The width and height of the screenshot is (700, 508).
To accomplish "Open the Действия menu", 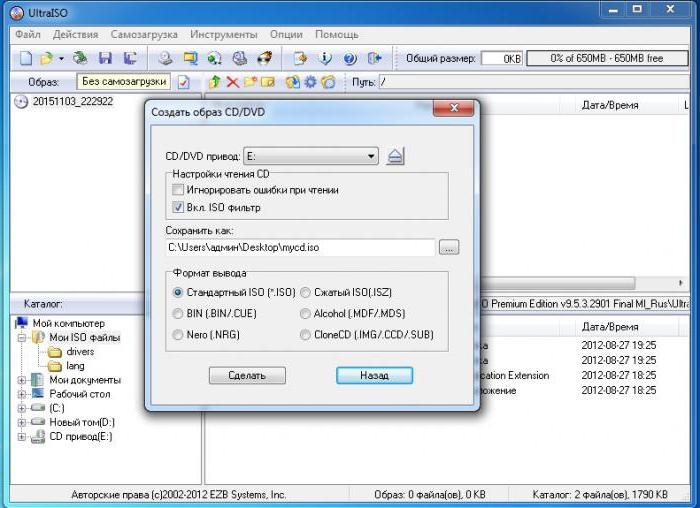I will pyautogui.click(x=75, y=34).
